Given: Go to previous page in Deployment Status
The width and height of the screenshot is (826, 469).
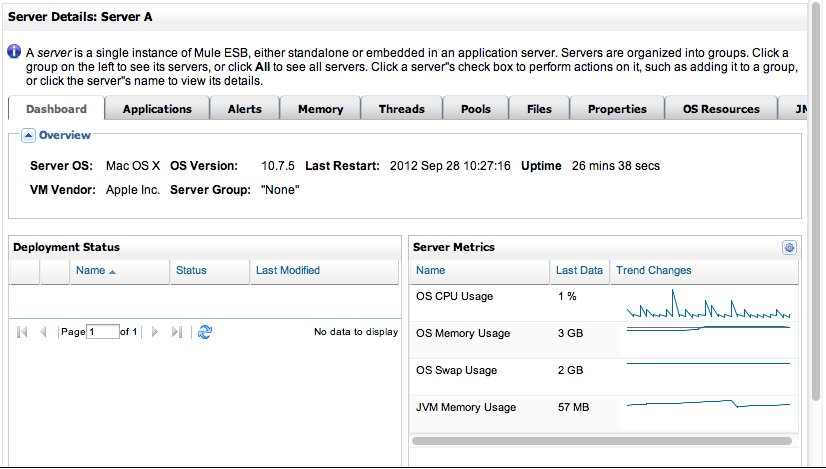Looking at the screenshot, I should [43, 332].
